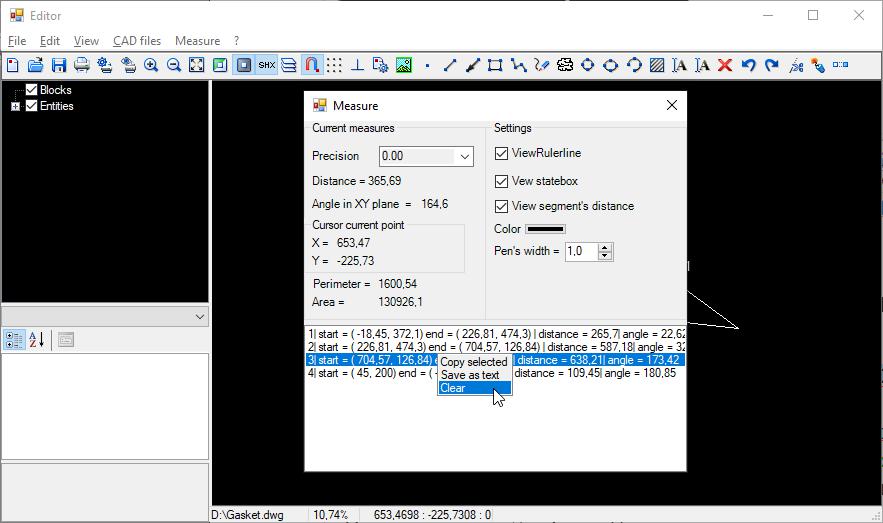
Task: Click the Print toolbar icon
Action: 82,65
